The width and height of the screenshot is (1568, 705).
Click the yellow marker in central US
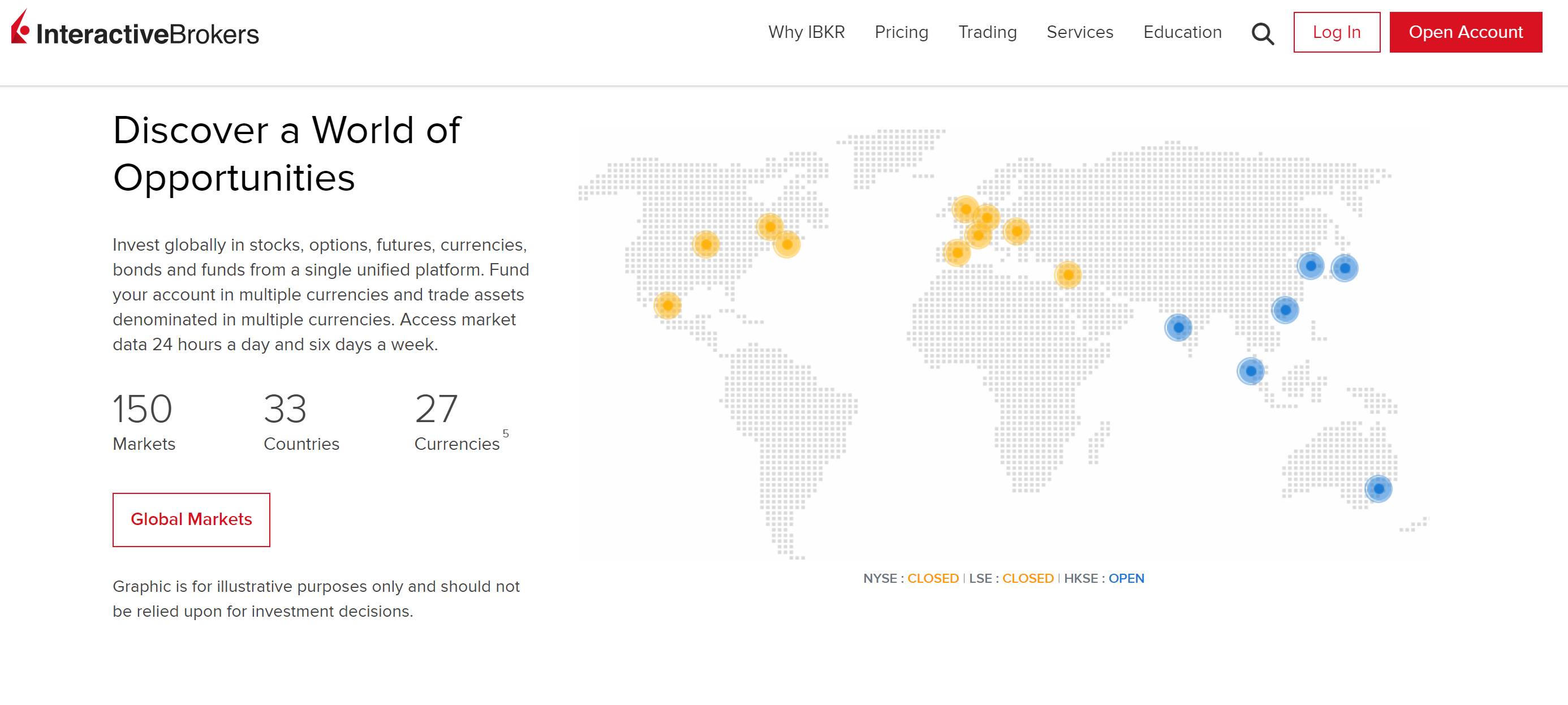[x=705, y=245]
